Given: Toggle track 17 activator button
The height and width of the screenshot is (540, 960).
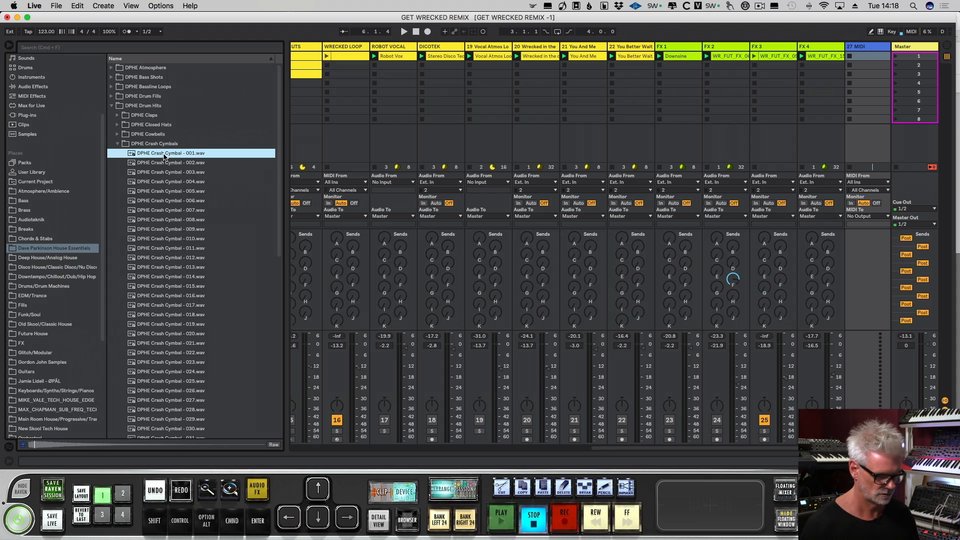Looking at the screenshot, I should click(x=384, y=420).
